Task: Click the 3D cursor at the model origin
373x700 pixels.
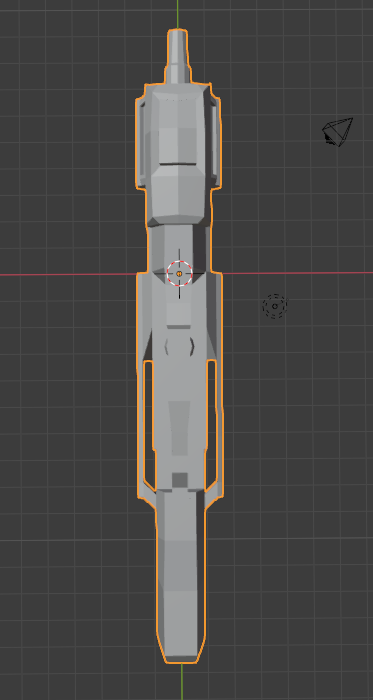Action: (x=179, y=273)
